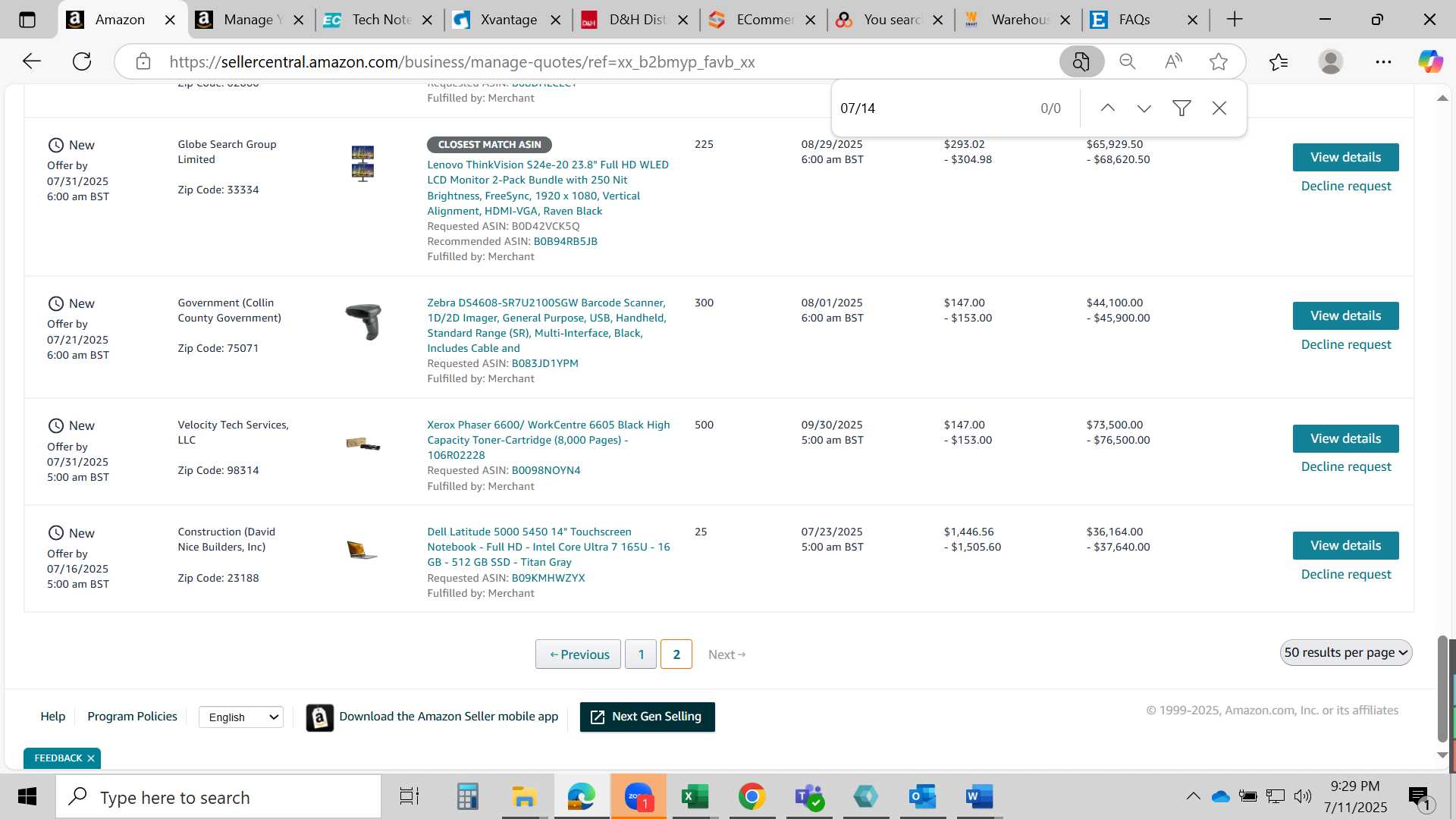The image size is (1456, 819).
Task: Add page to favorites star icon
Action: pos(1219,61)
